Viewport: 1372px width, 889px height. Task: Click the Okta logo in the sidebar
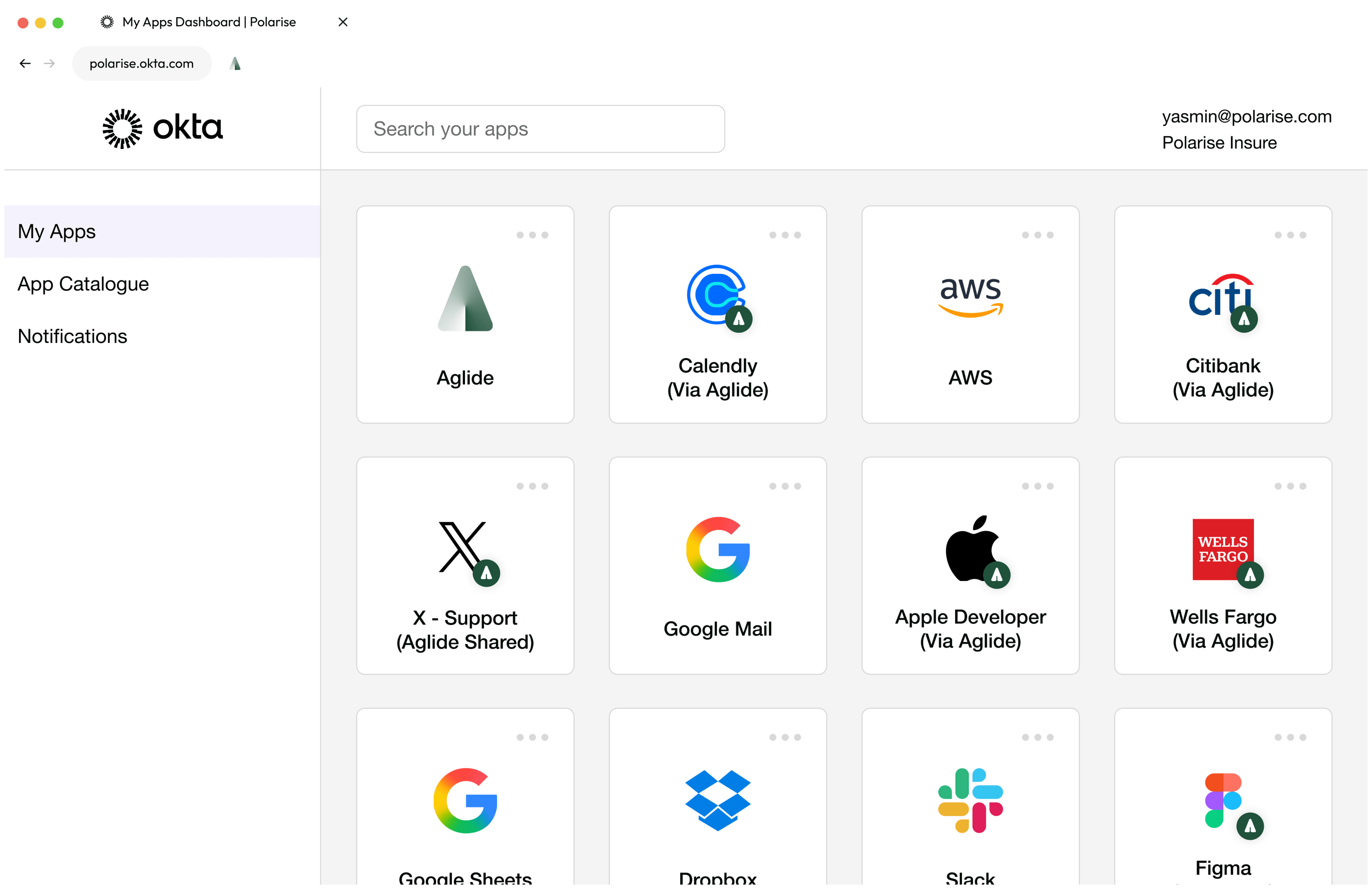click(163, 128)
